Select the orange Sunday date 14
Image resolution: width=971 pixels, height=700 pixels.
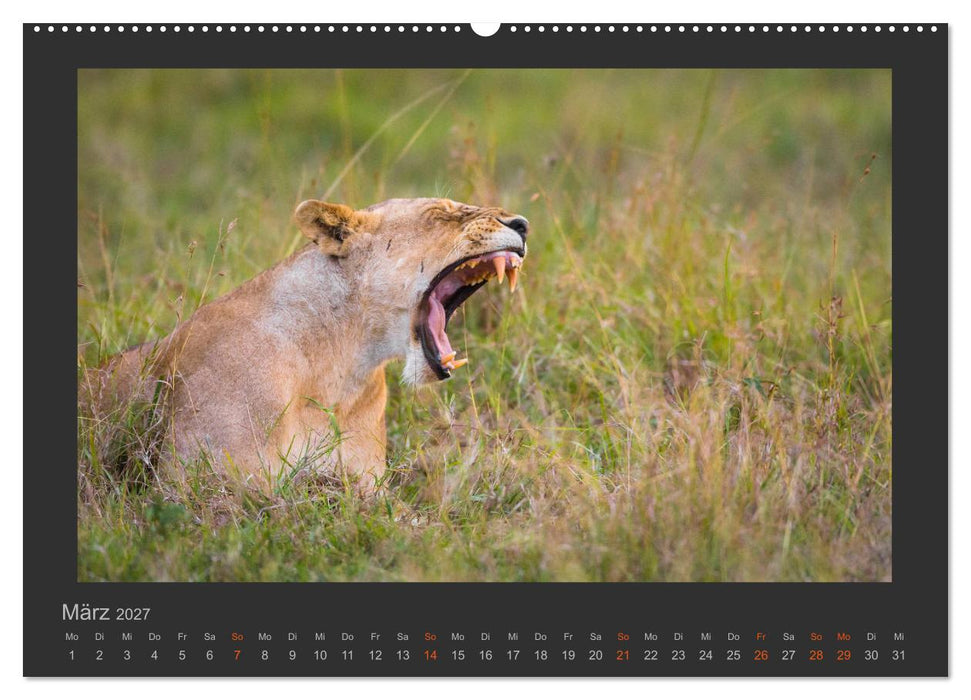430,655
